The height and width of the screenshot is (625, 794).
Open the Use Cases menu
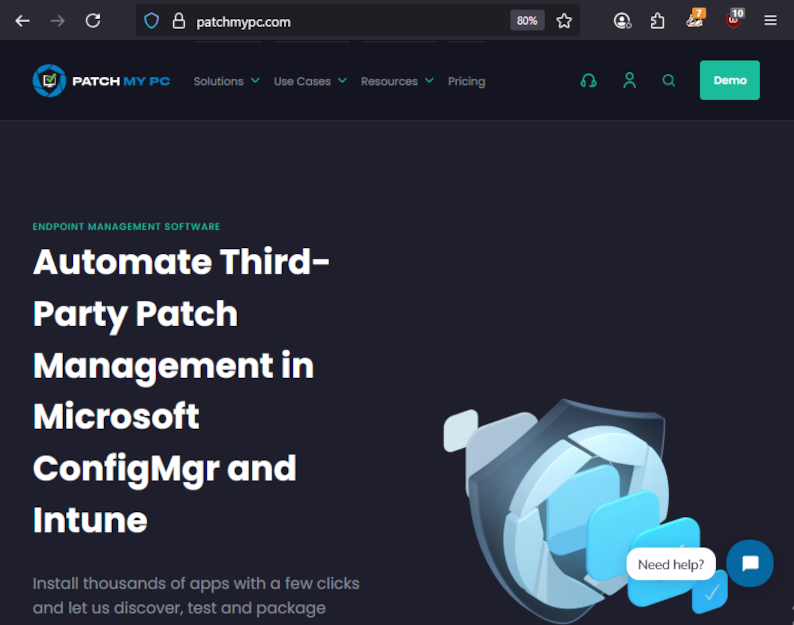tap(302, 81)
